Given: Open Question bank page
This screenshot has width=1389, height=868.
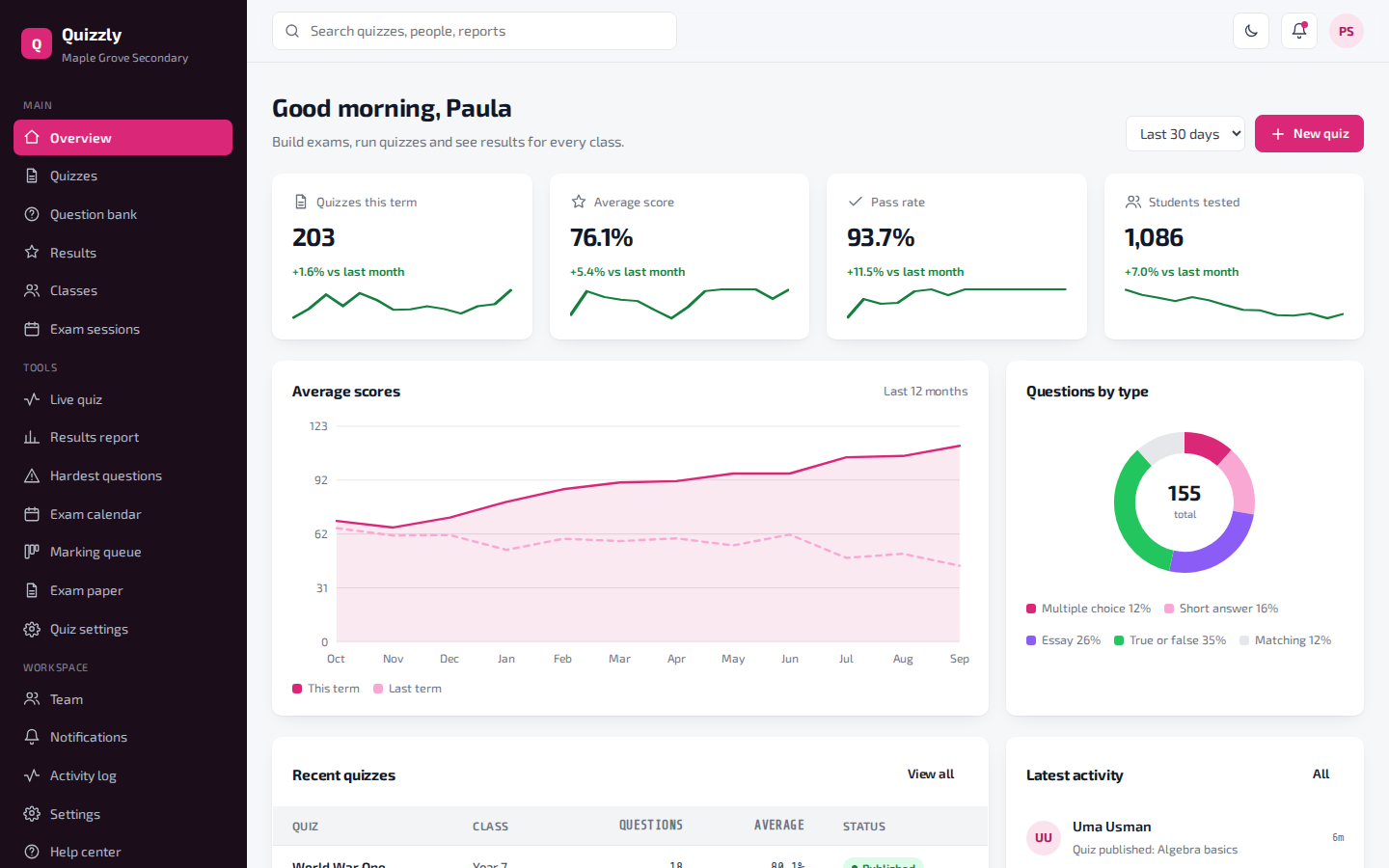Looking at the screenshot, I should pos(123,214).
